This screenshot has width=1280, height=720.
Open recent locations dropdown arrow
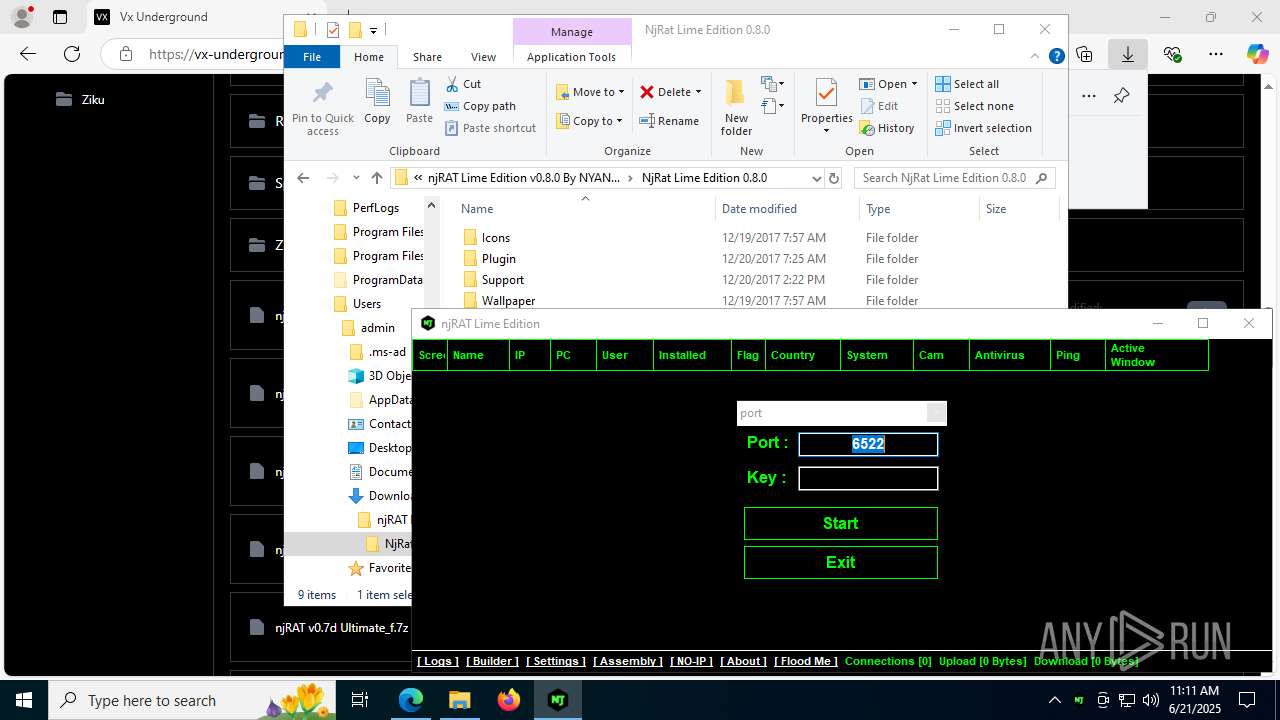click(356, 178)
